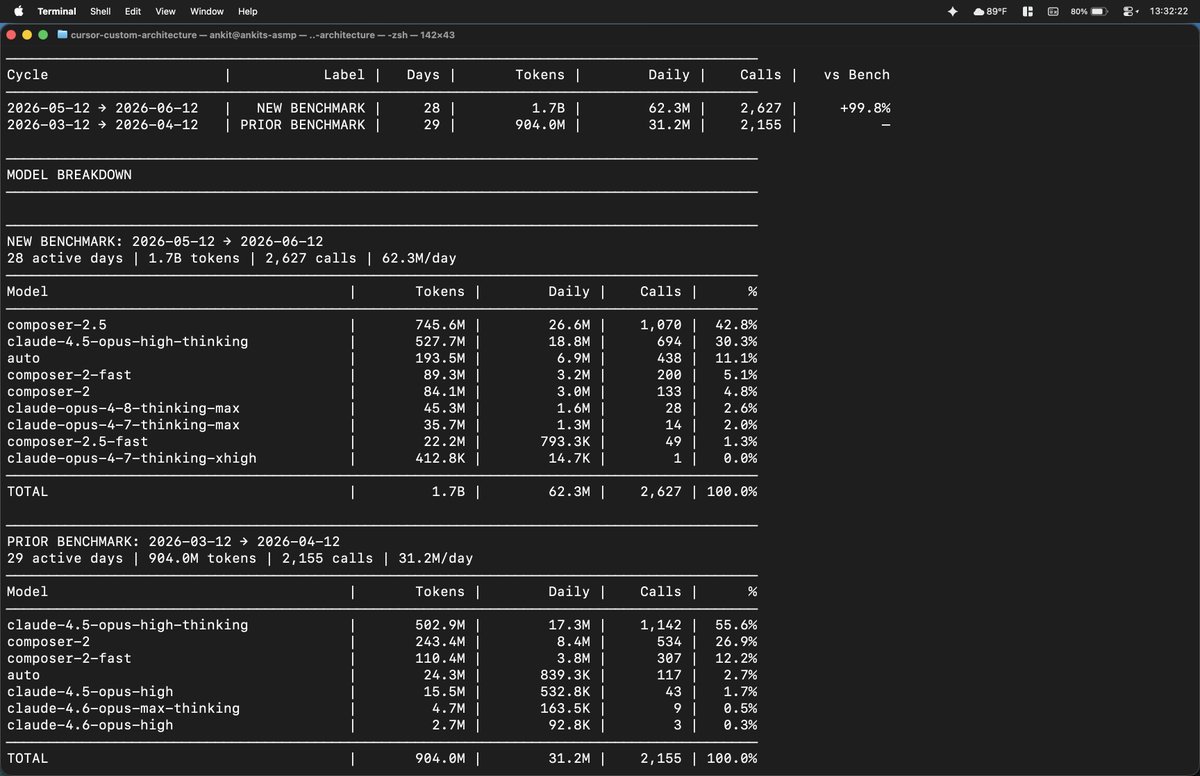1200x776 pixels.
Task: Close the Terminal window with red button
Action: click(x=13, y=34)
